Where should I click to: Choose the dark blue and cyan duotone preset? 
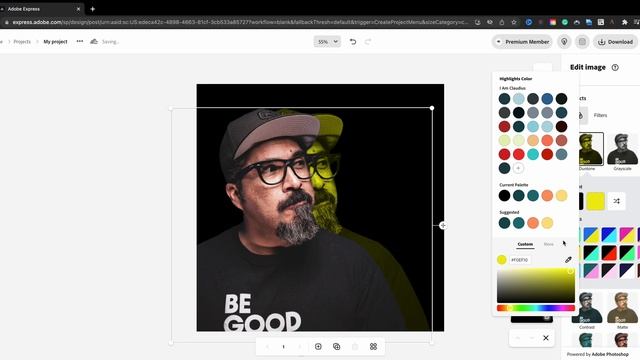609,235
